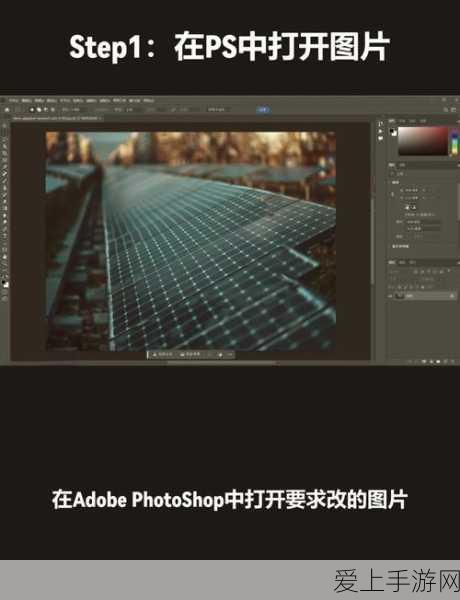Click the delete layer trash icon
Image resolution: width=460 pixels, height=600 pixels.
(453, 361)
